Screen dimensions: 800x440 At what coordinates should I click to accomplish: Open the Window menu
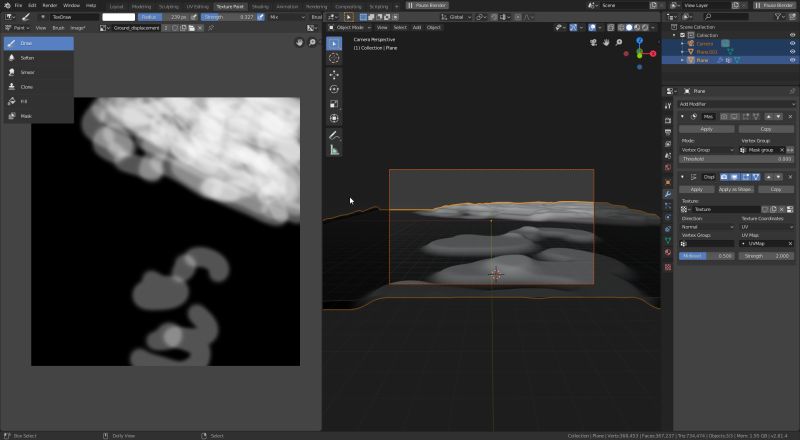click(x=71, y=5)
